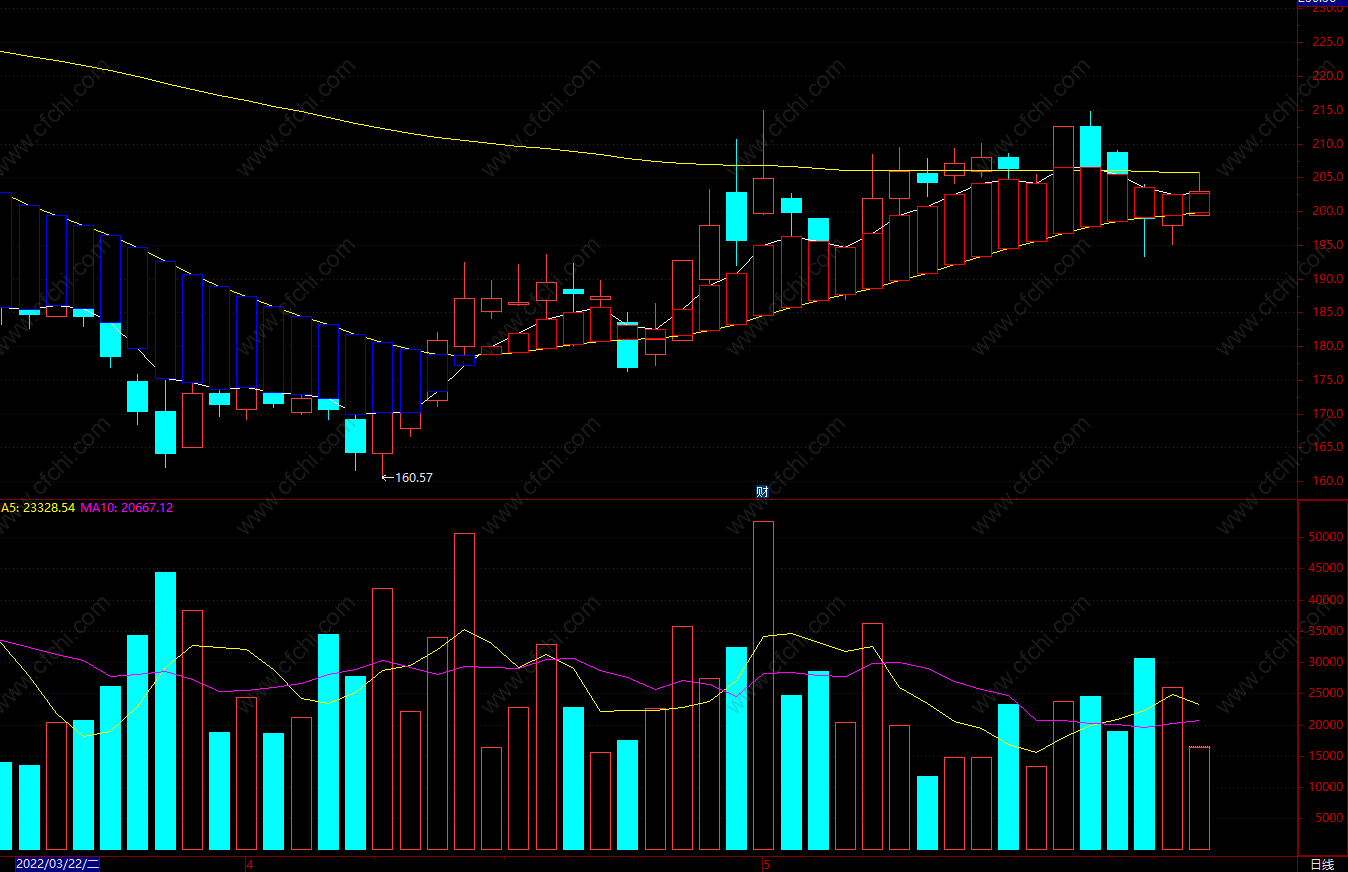Click the 175.0 price axis label
Viewport: 1348px width, 872px height.
coord(1325,380)
